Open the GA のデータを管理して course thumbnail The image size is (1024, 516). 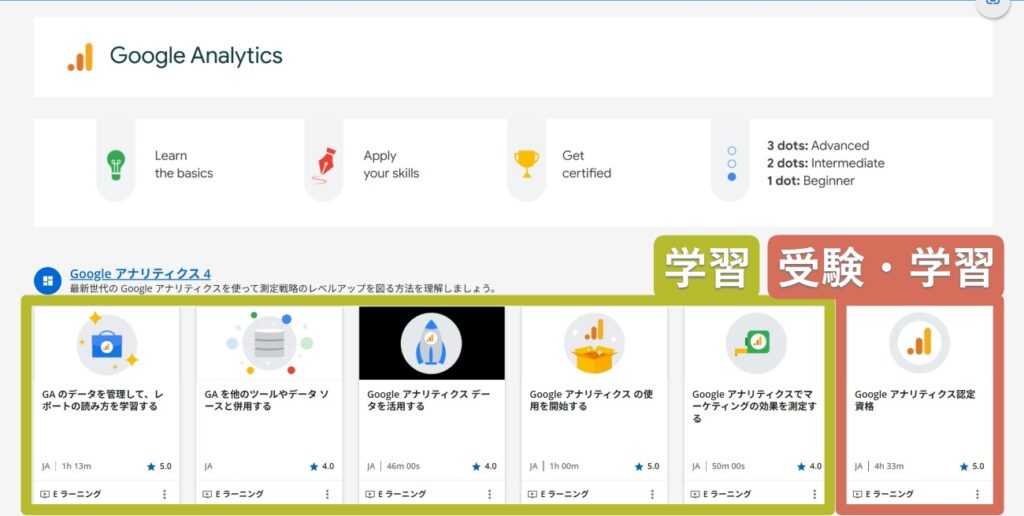coord(107,344)
